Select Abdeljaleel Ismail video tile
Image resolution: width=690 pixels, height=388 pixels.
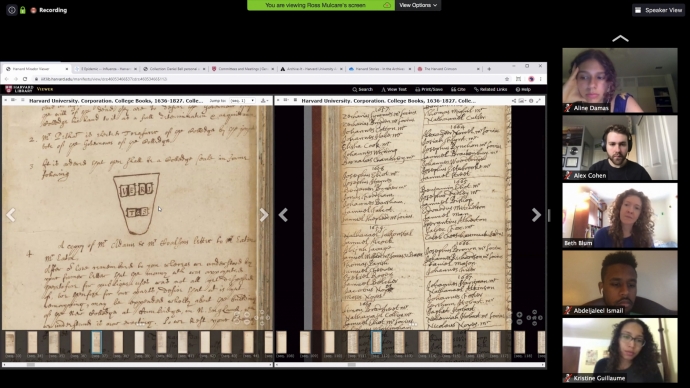pos(620,283)
